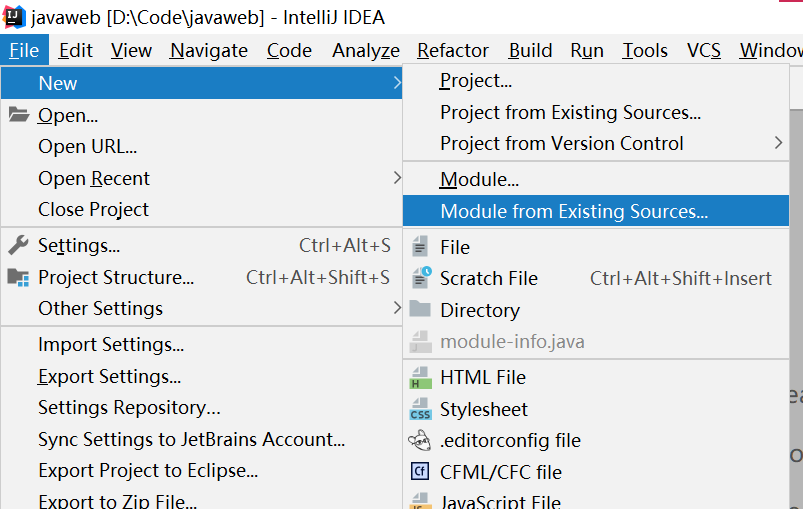
Task: Click the File document icon in New submenu
Action: point(420,246)
